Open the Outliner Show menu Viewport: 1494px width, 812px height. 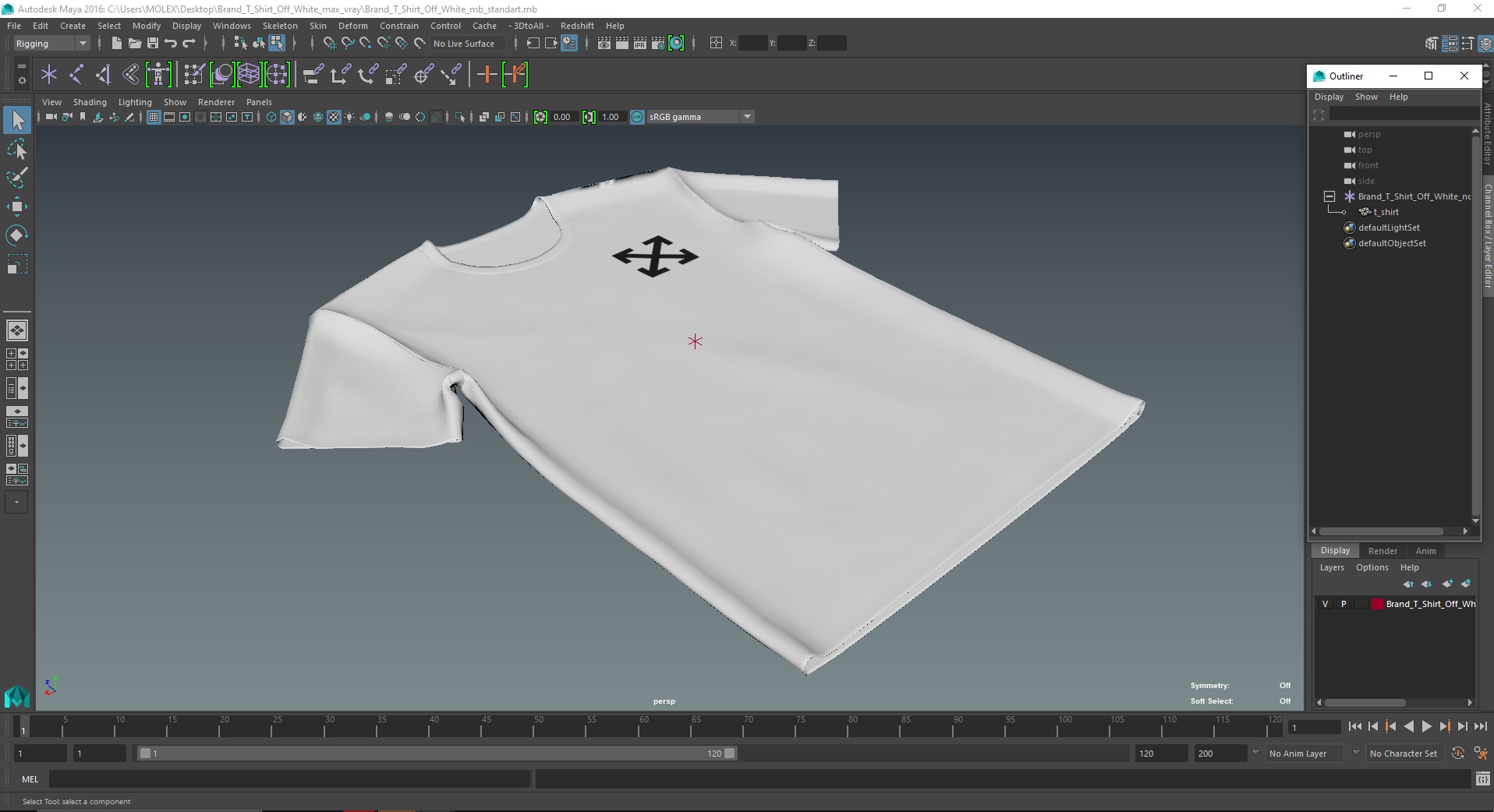pos(1366,97)
